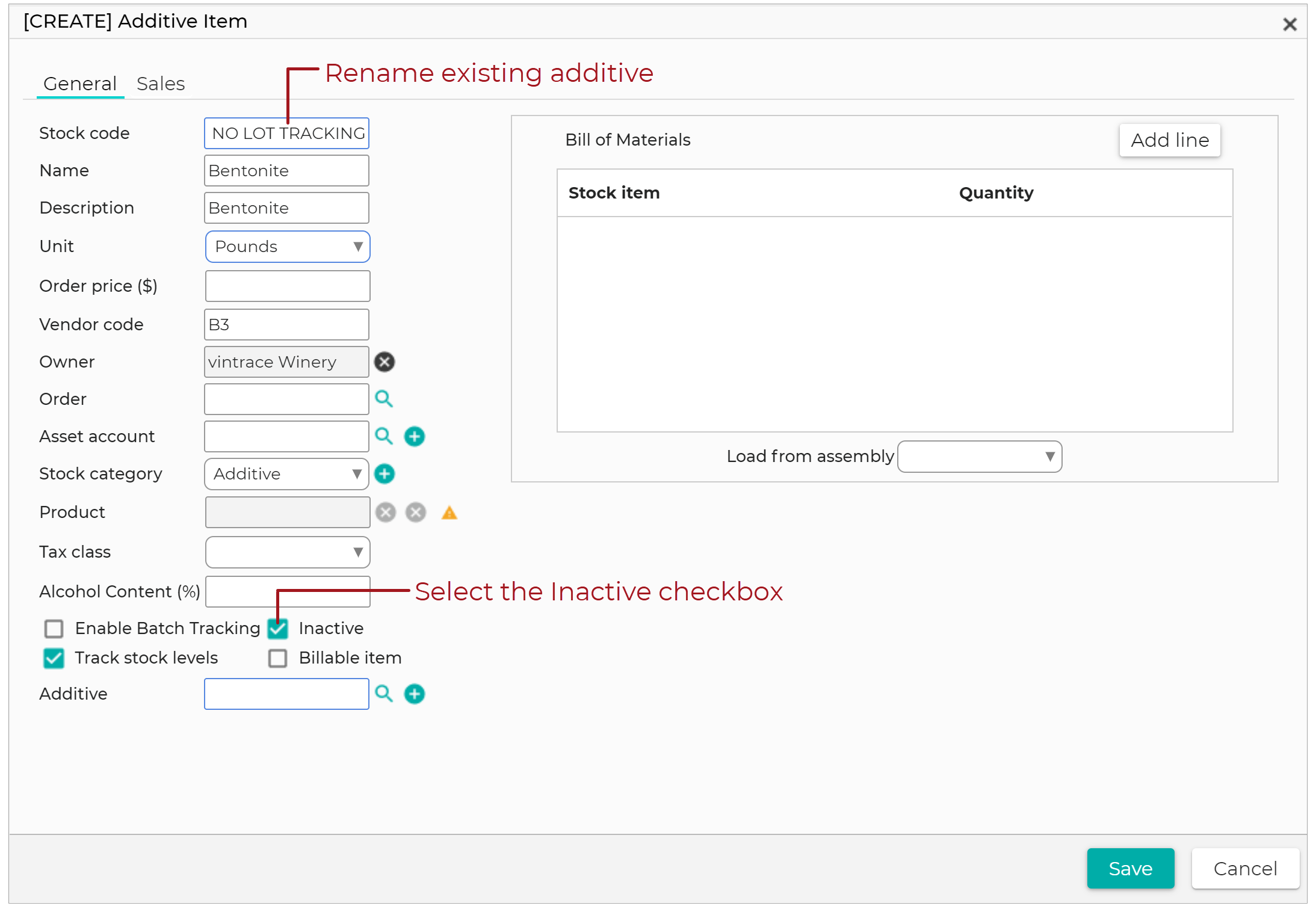Switch to the Sales tab

[x=161, y=83]
